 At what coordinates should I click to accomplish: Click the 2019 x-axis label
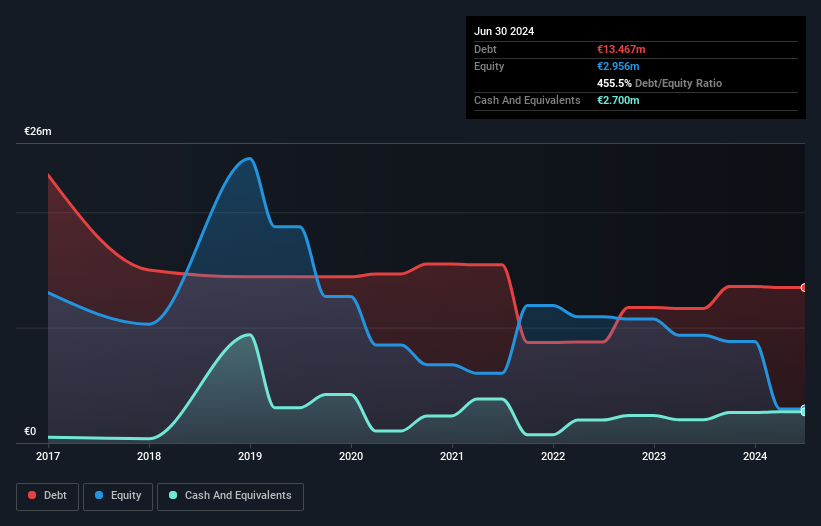click(250, 456)
